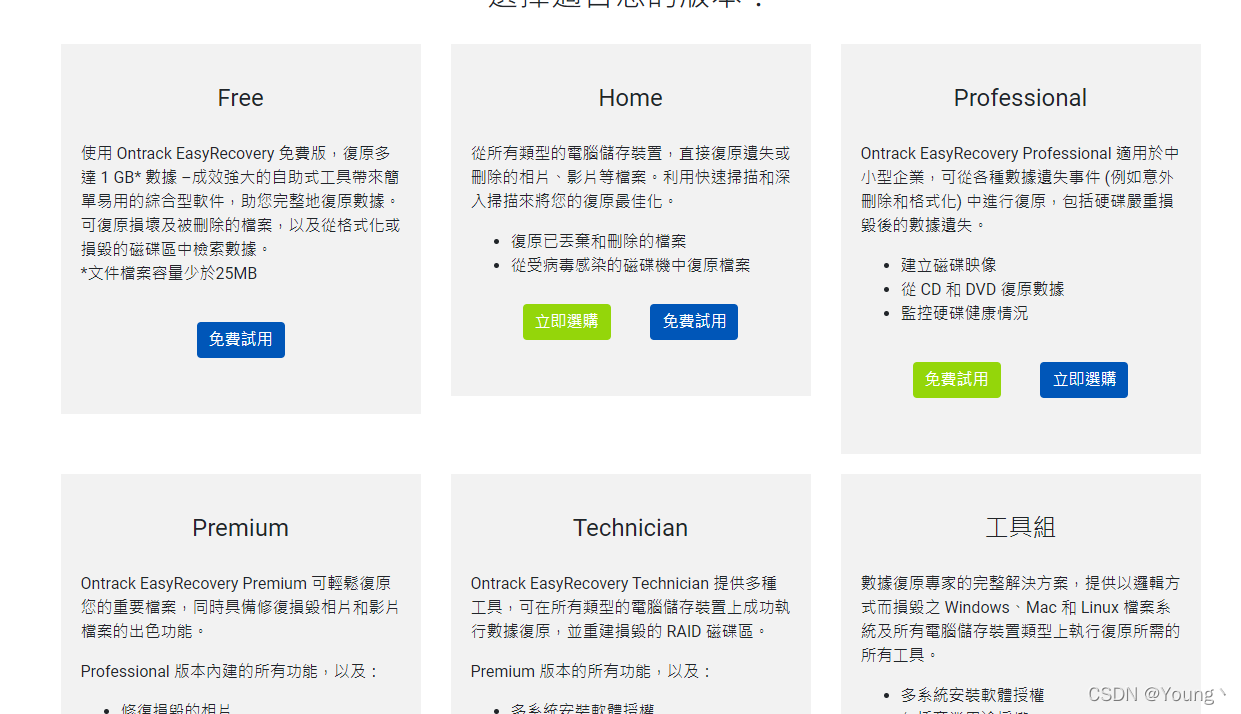Click 免費試用 button in the Home card
Screen dimensions: 1241x714
click(694, 322)
